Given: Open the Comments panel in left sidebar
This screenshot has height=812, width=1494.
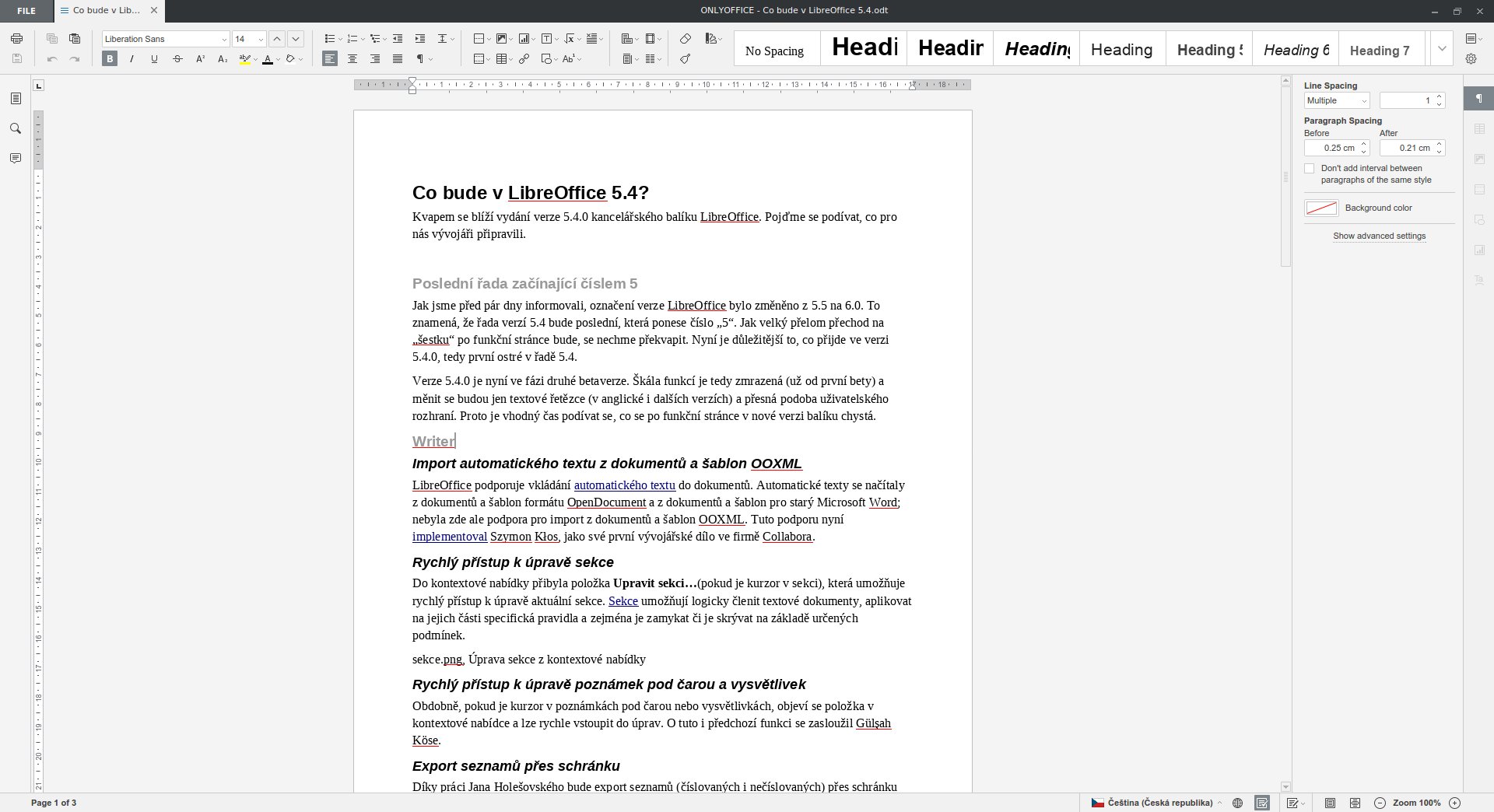Looking at the screenshot, I should pos(16,158).
